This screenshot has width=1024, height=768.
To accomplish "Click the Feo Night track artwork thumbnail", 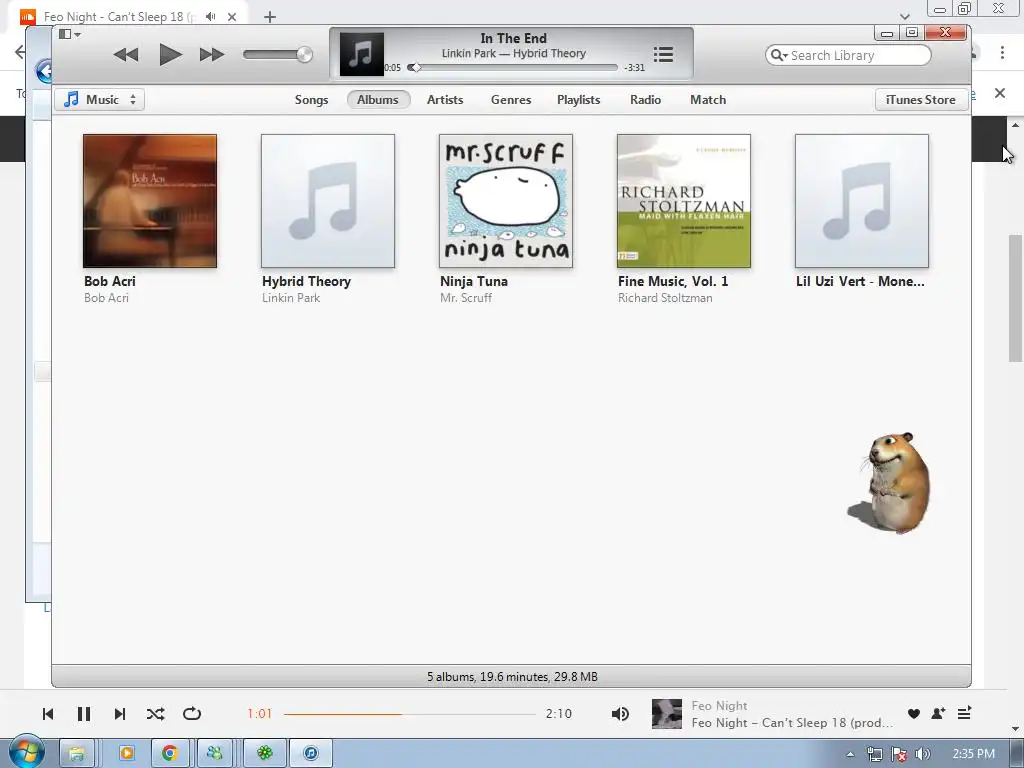I will click(667, 714).
